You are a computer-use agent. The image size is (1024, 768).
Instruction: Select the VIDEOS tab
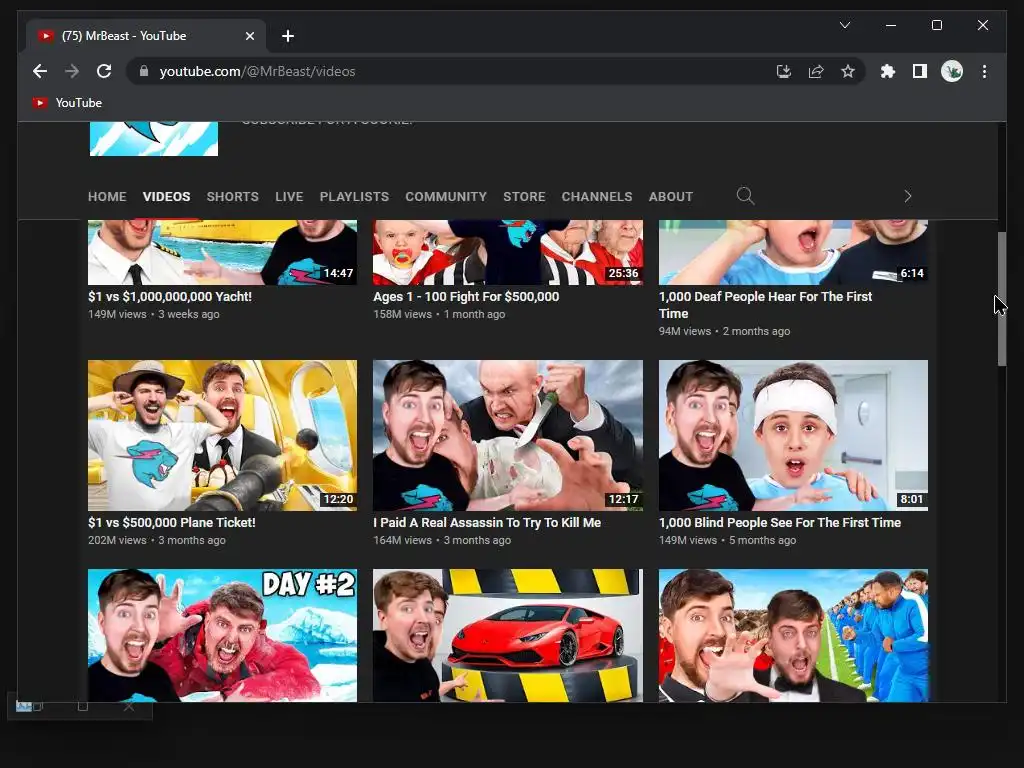click(167, 197)
